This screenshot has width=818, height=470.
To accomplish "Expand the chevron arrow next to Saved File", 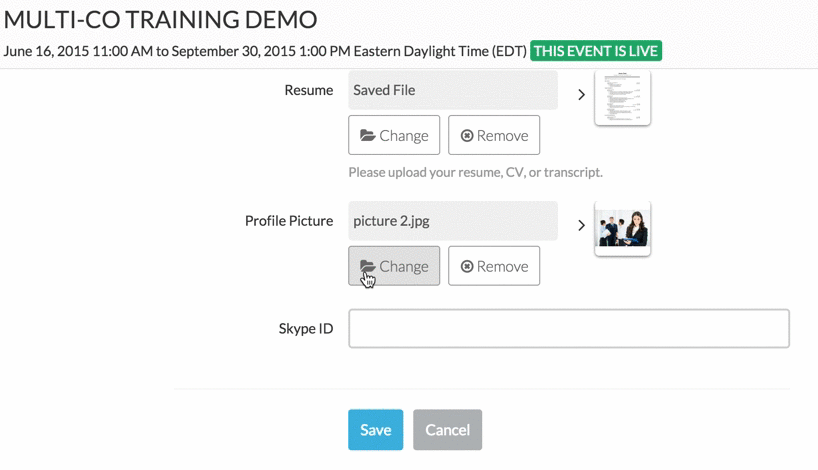I will [581, 95].
